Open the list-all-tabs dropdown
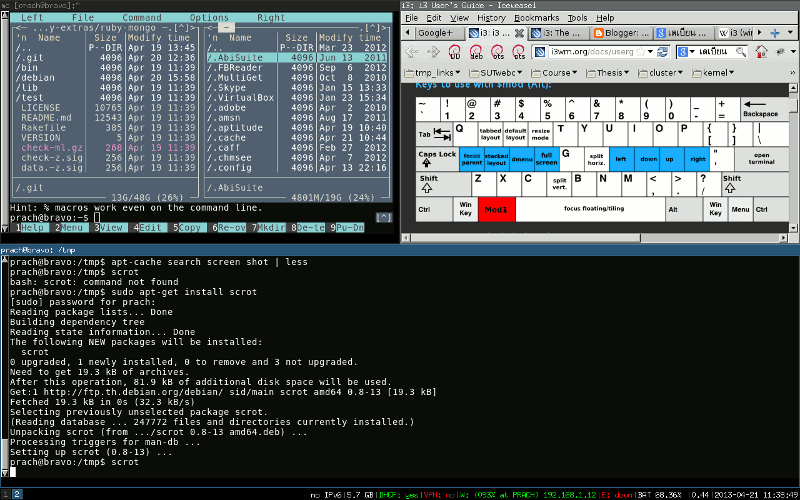 click(x=789, y=33)
